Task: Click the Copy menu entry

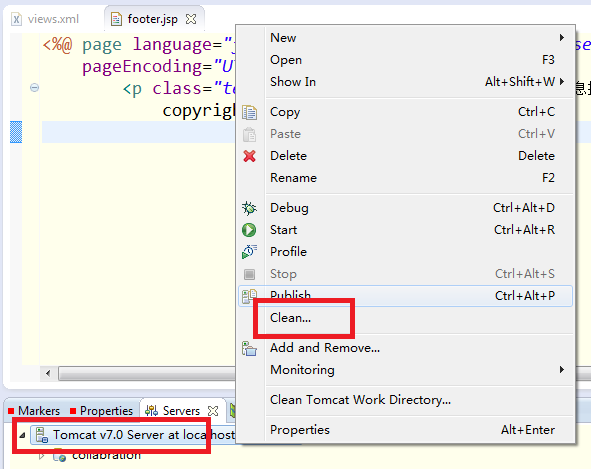Action: coord(405,112)
